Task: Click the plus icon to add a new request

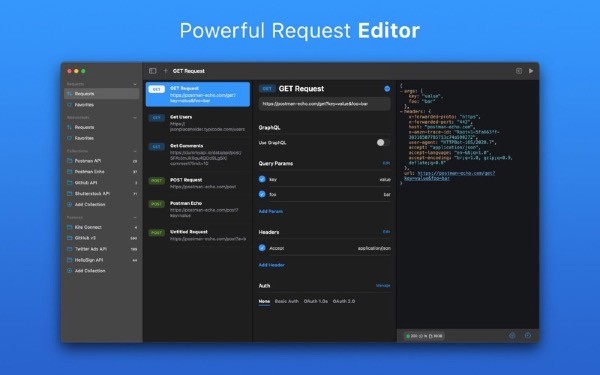Action: (165, 71)
